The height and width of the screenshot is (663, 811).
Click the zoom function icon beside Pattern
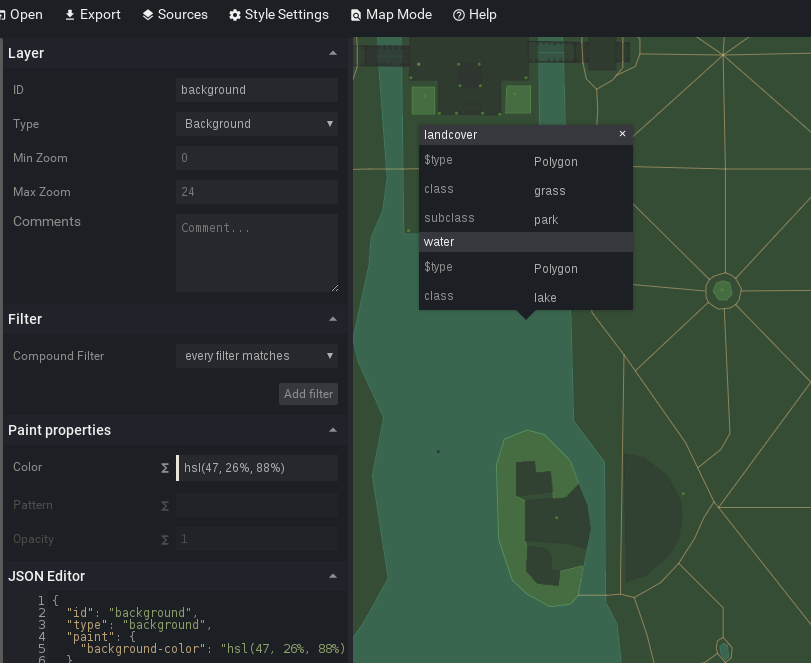tap(165, 505)
